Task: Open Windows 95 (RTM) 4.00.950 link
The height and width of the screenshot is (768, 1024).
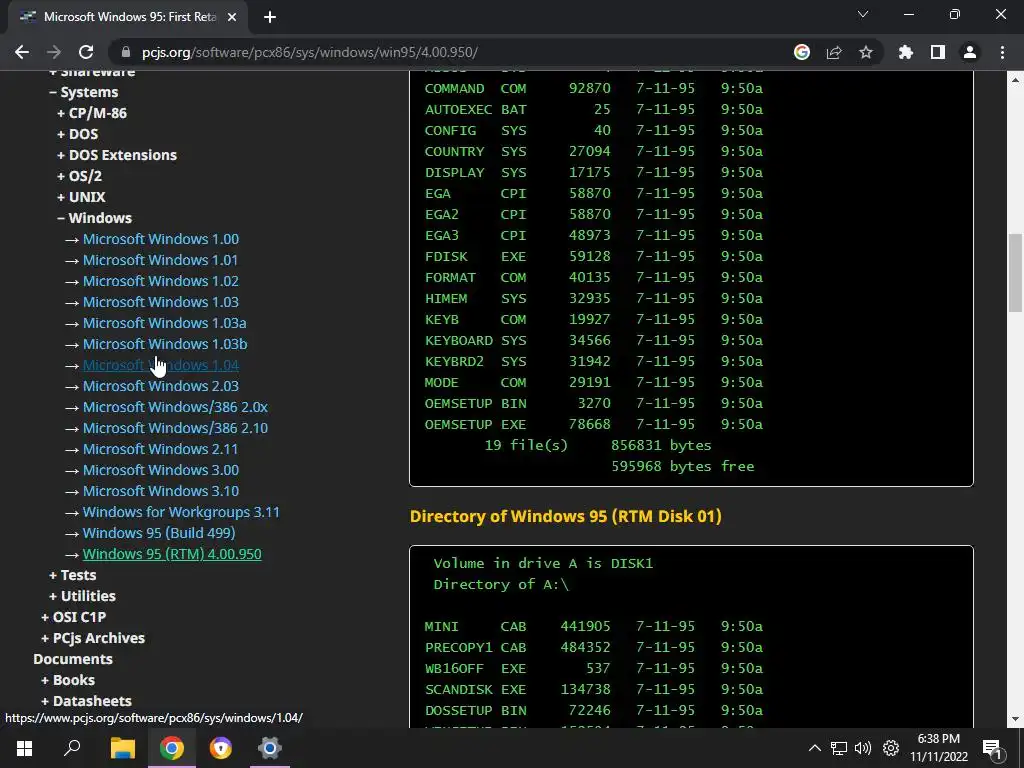Action: tap(172, 554)
